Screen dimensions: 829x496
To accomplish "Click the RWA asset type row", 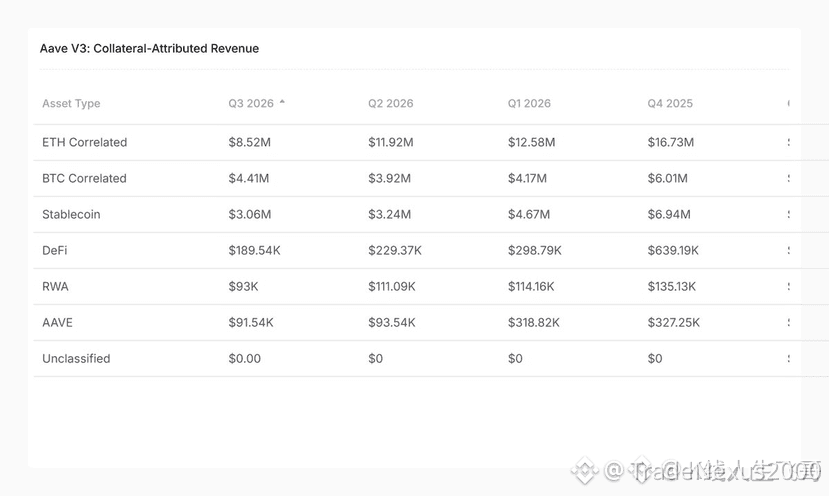I will 417,286.
